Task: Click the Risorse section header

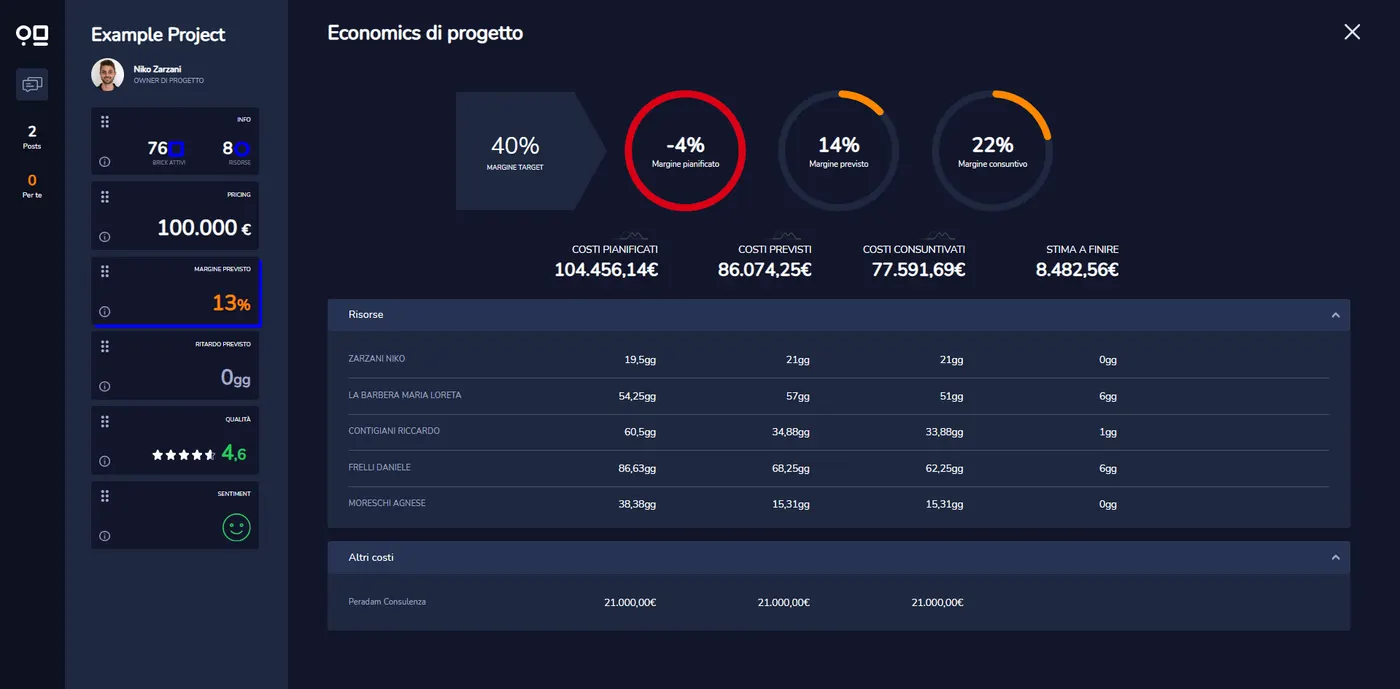Action: [838, 315]
